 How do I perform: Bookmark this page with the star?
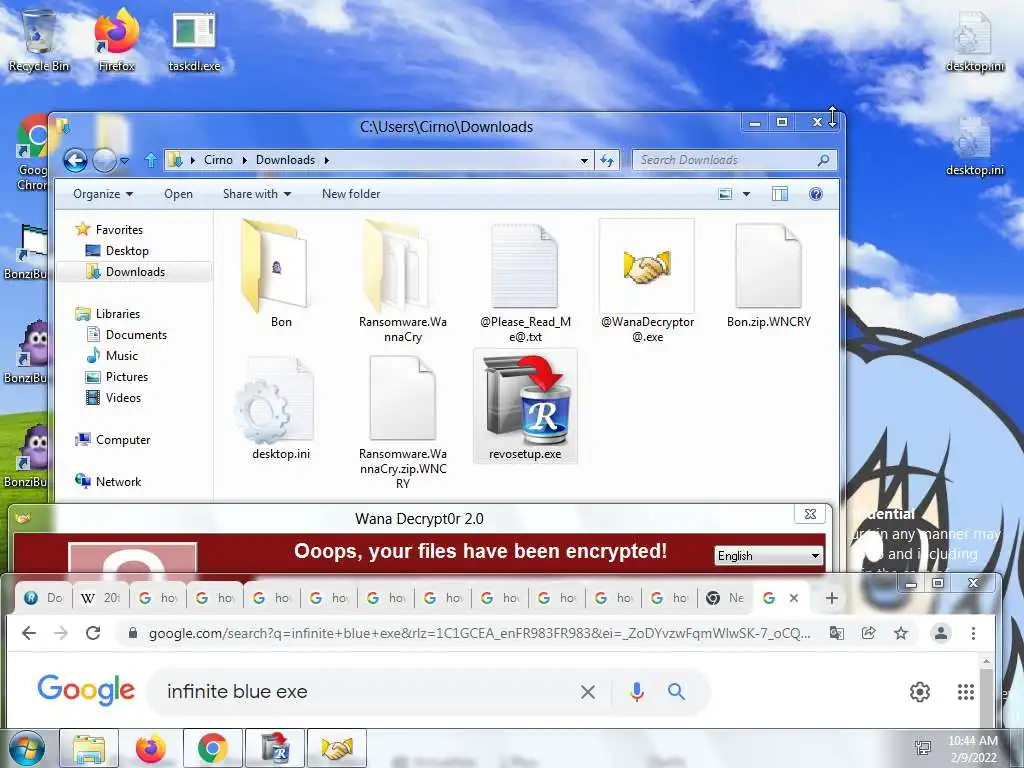pyautogui.click(x=901, y=633)
